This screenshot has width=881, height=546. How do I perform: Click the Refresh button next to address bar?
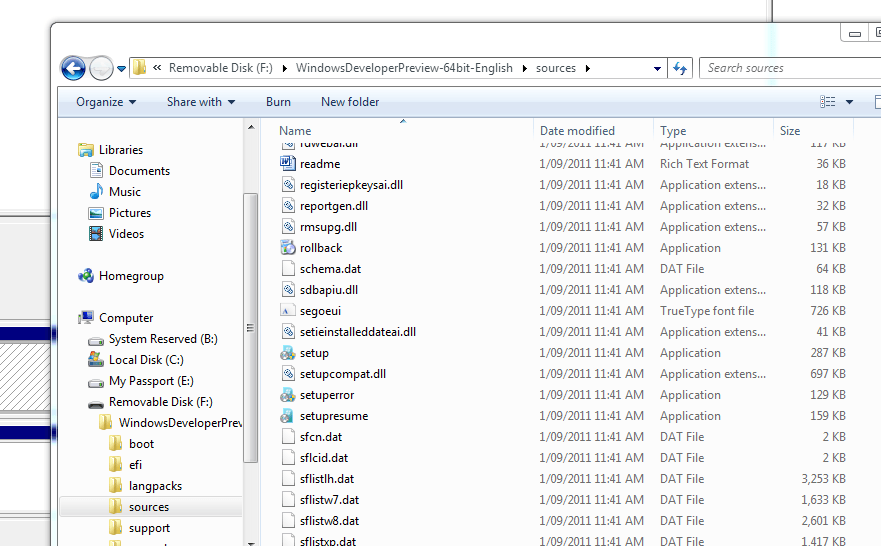pyautogui.click(x=680, y=69)
